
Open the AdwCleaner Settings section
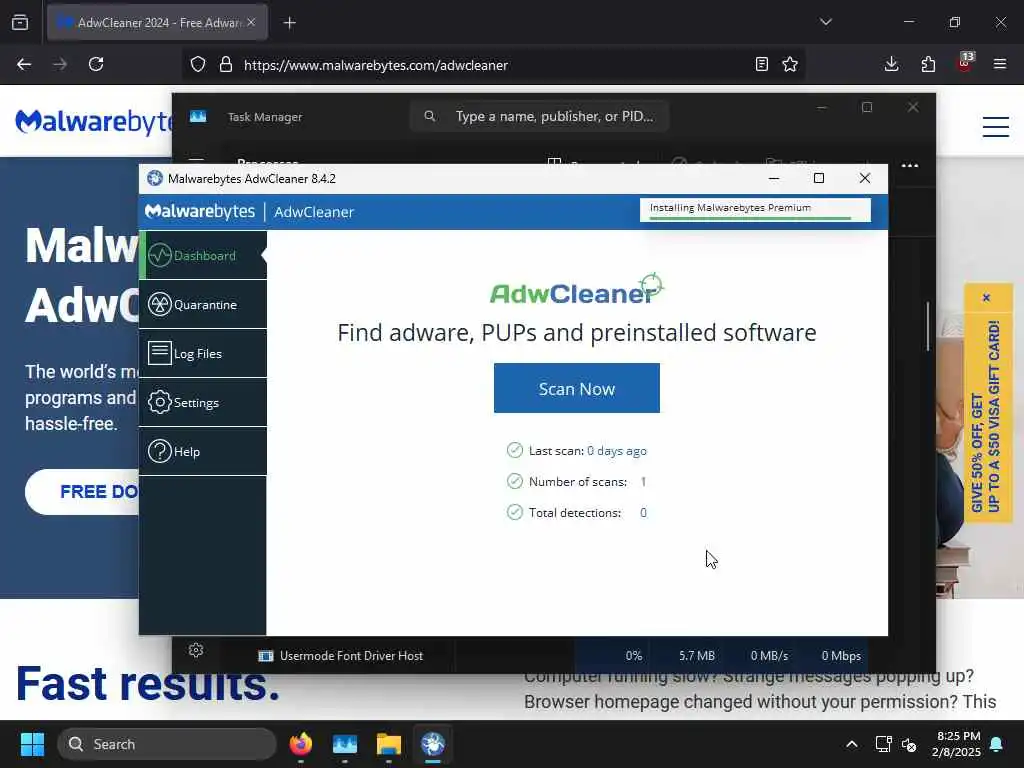point(203,402)
